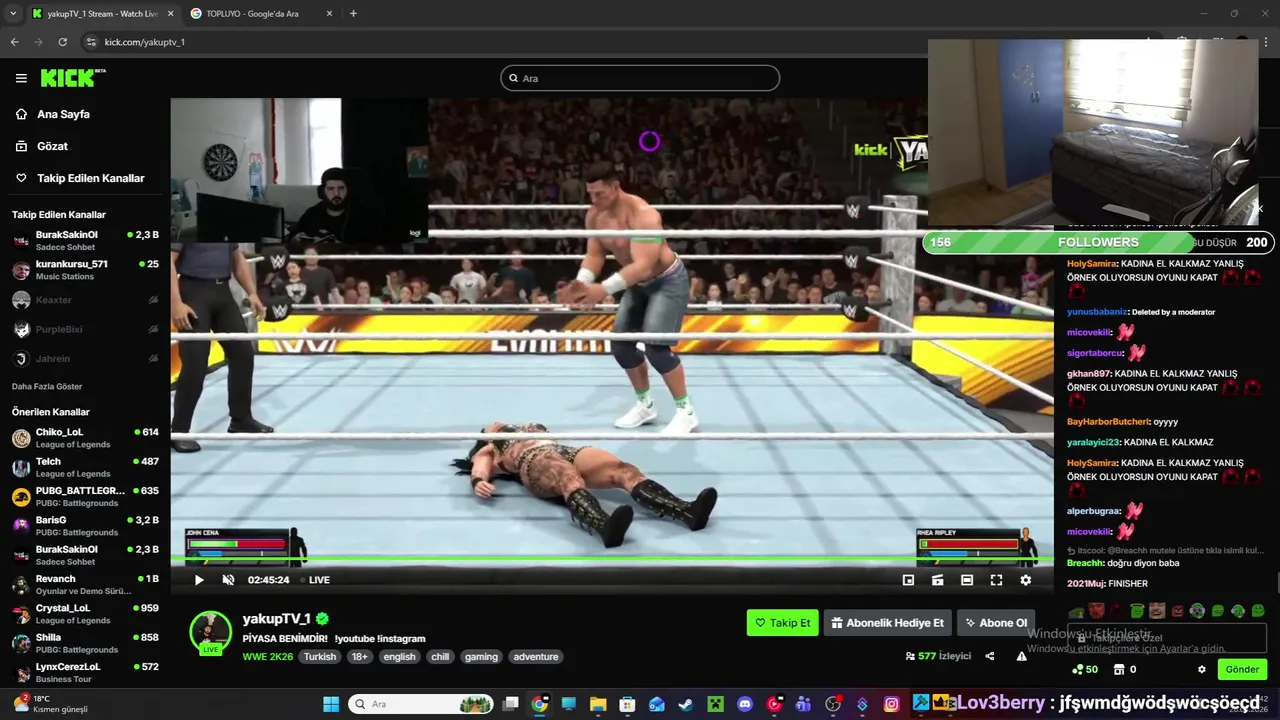Toggle theater mode

967,580
